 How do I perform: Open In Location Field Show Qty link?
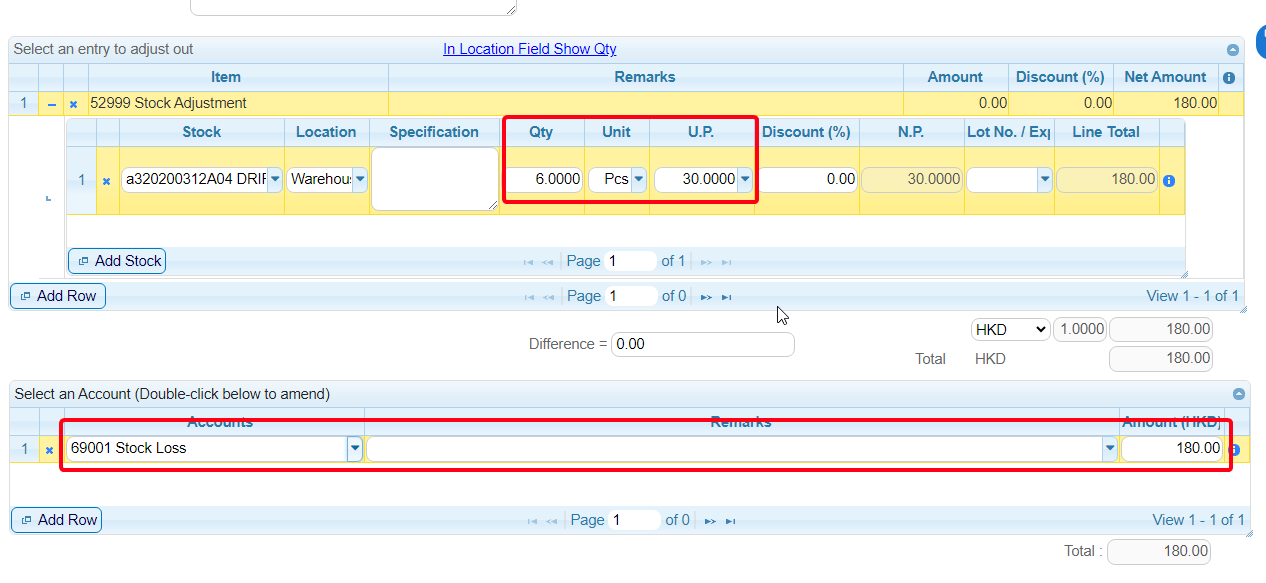pos(529,49)
